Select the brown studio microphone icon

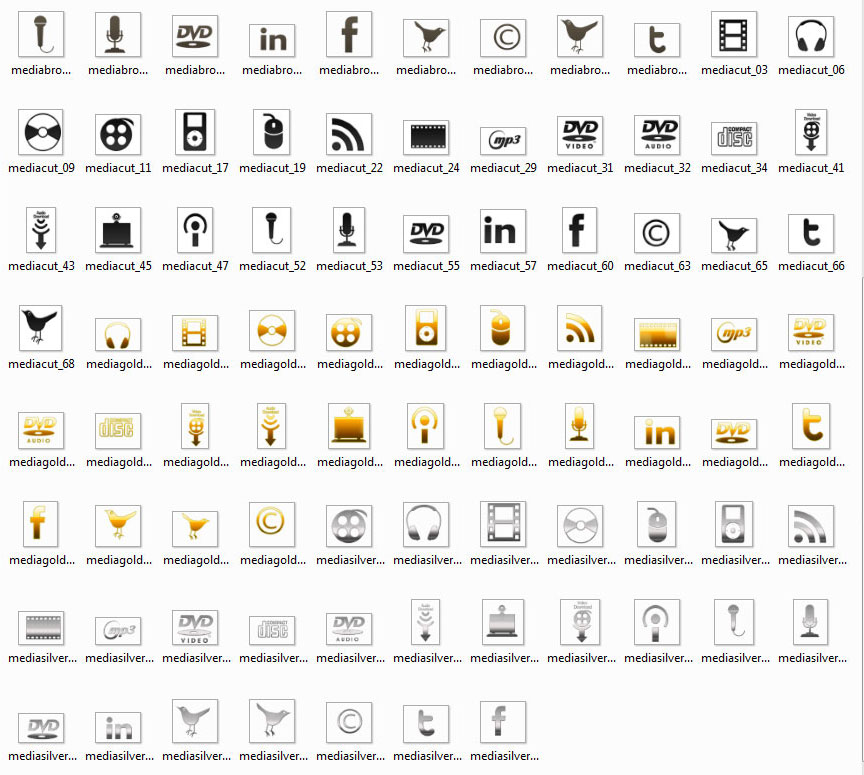tap(118, 34)
